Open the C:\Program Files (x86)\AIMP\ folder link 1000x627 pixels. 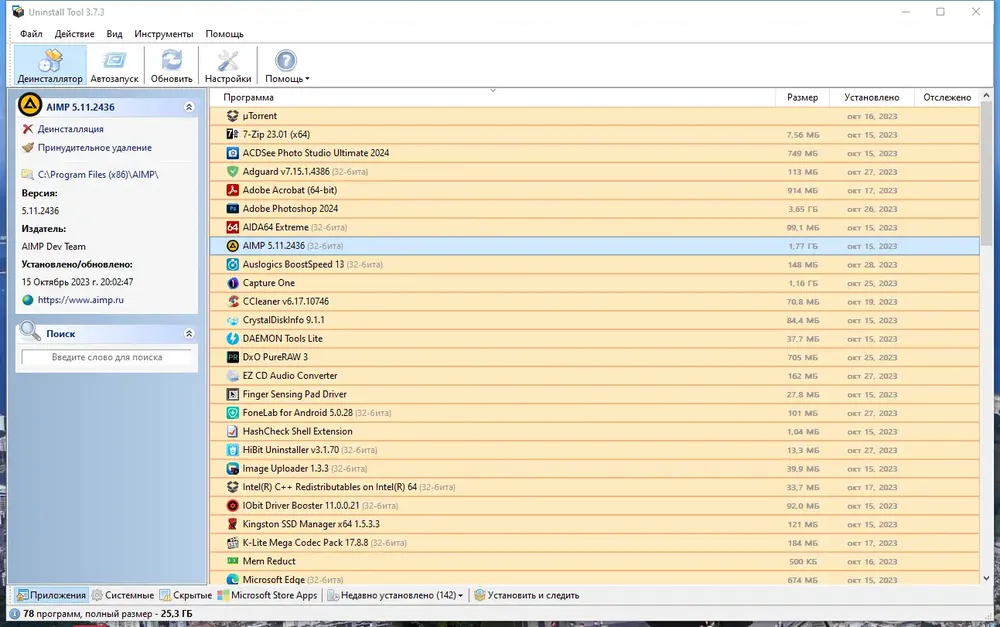(98, 174)
